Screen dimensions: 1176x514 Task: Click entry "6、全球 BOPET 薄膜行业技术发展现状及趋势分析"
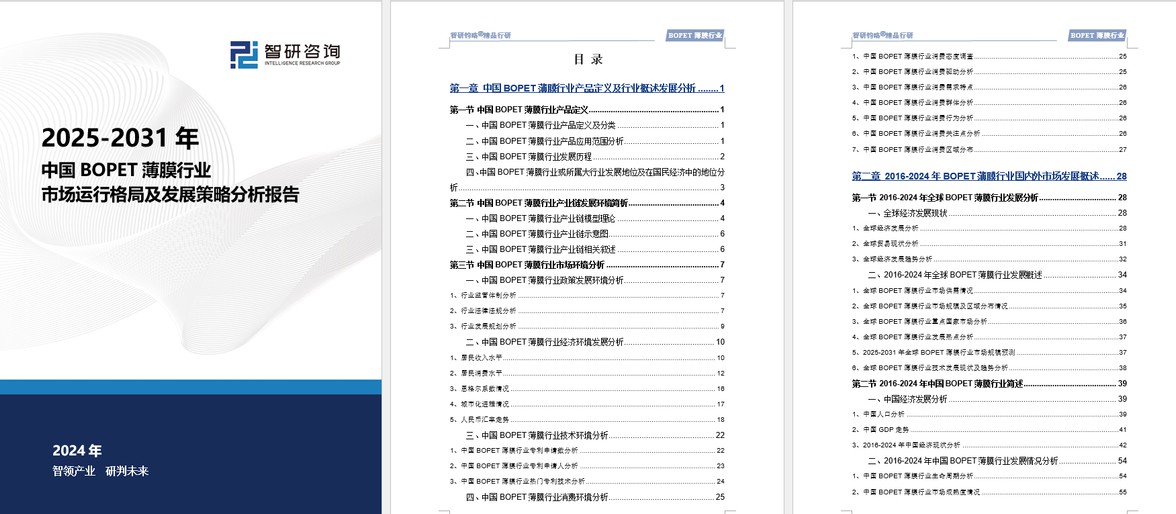(989, 368)
